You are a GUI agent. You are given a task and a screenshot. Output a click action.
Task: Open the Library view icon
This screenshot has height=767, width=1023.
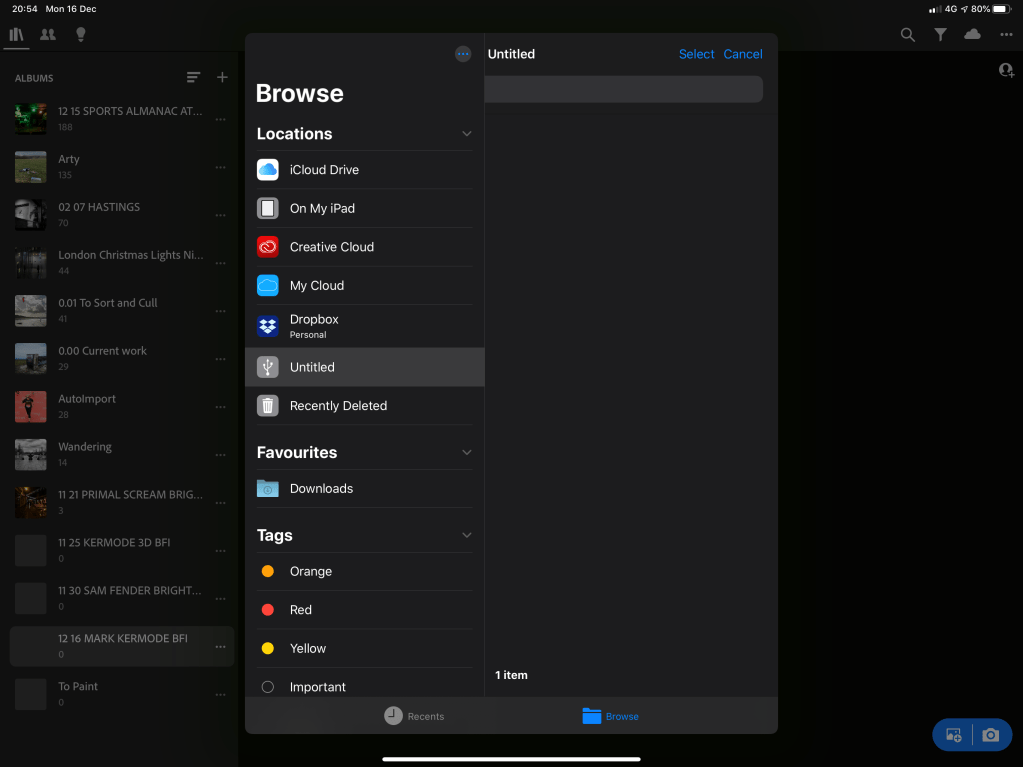[x=16, y=34]
